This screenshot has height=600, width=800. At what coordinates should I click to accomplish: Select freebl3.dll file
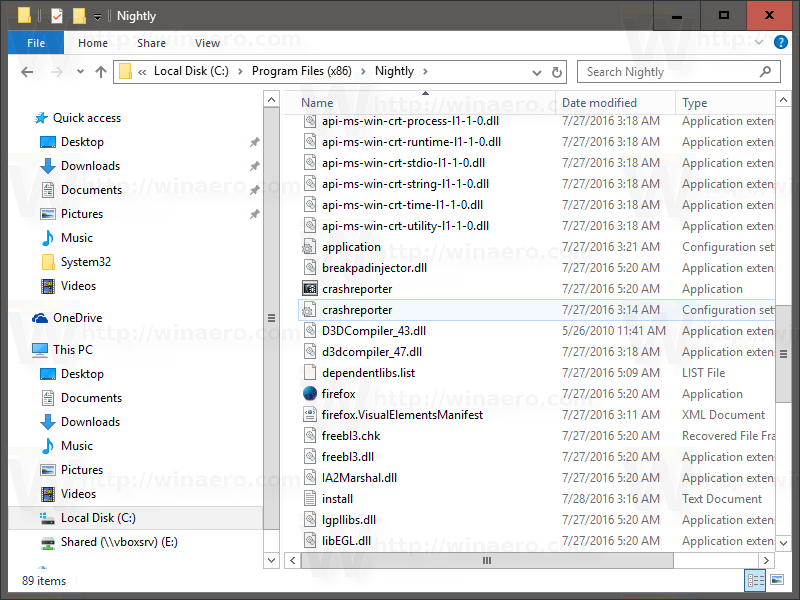(x=347, y=457)
